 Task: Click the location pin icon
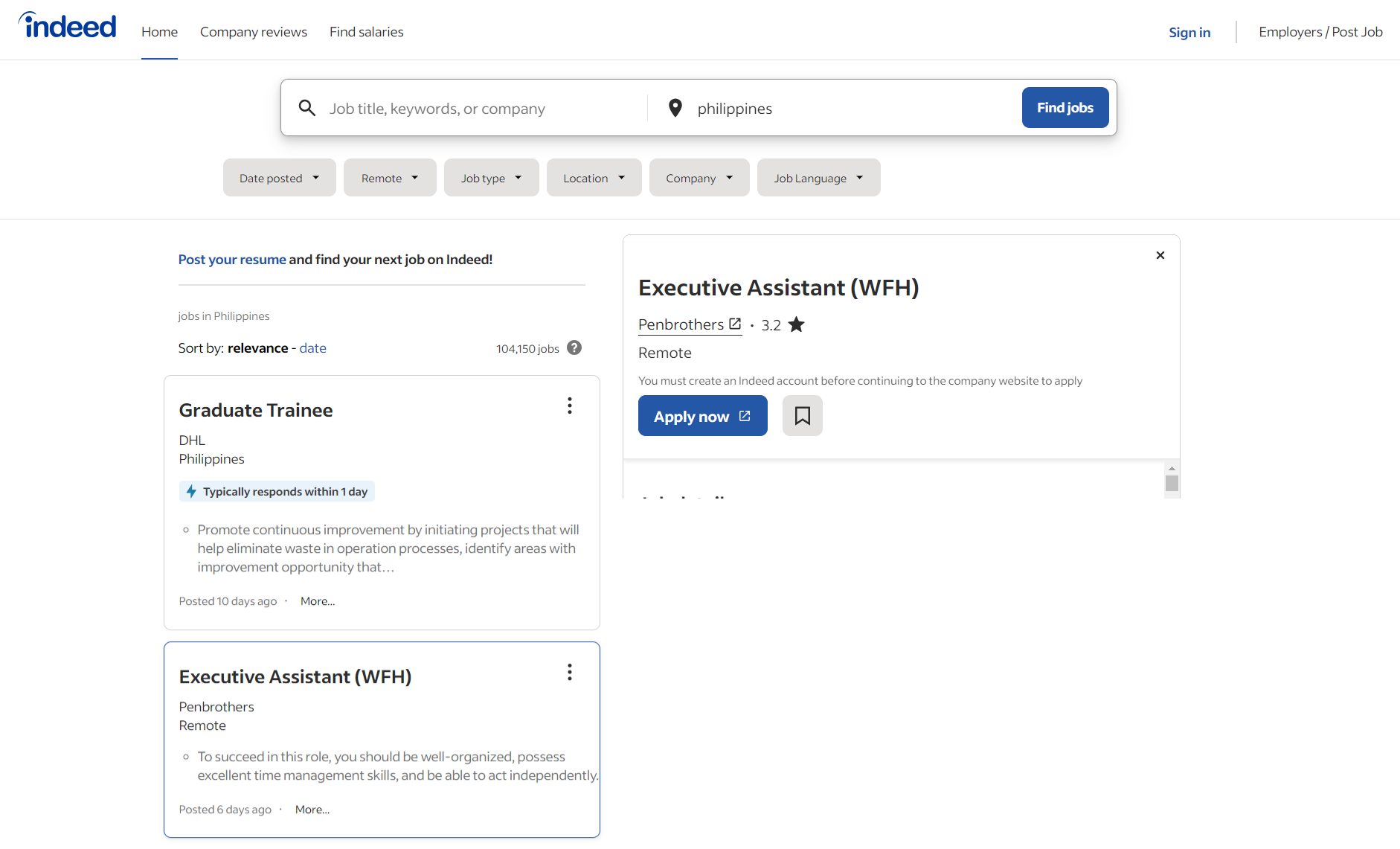[x=675, y=108]
